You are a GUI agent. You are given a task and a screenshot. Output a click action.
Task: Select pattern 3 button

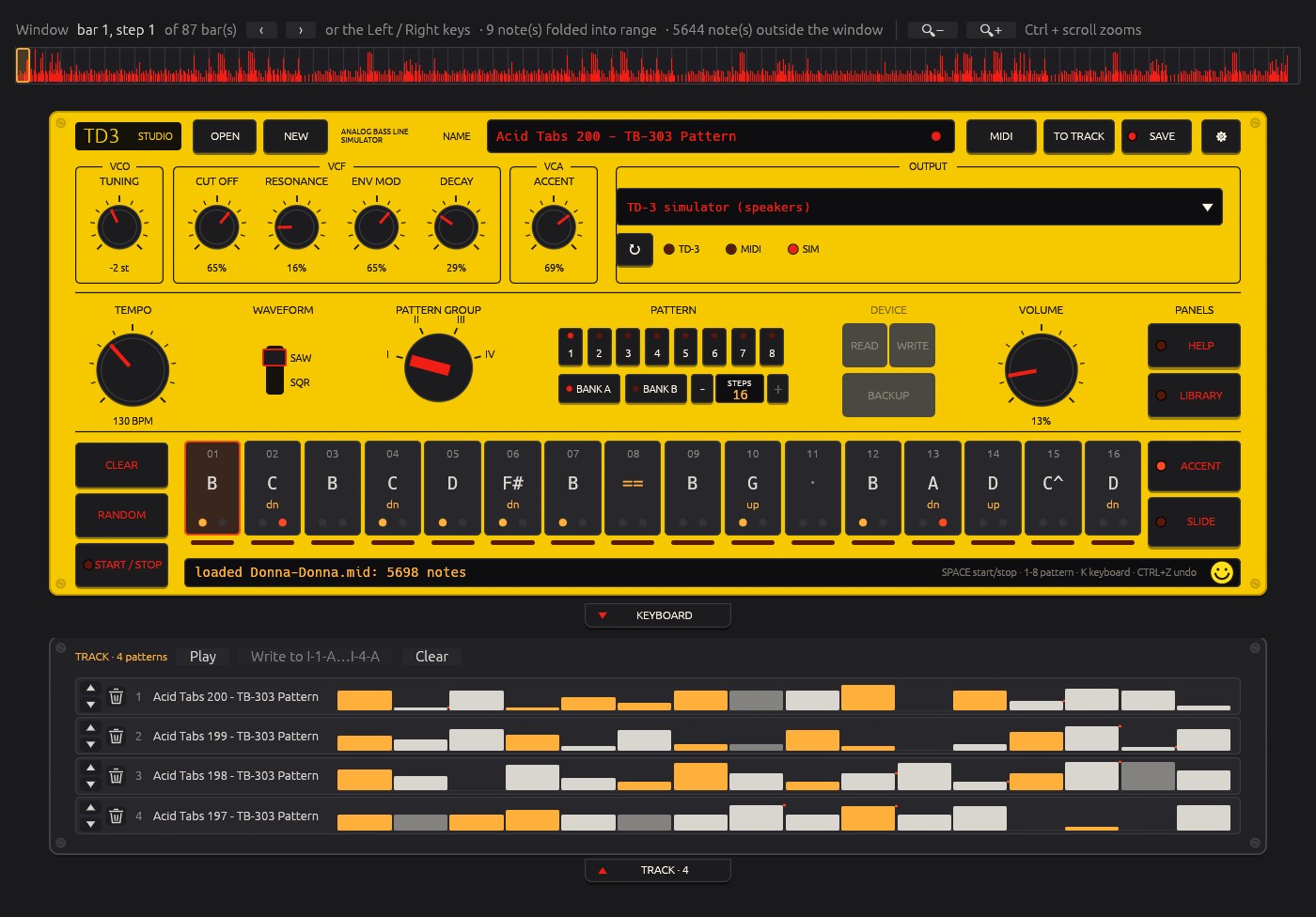tap(628, 347)
